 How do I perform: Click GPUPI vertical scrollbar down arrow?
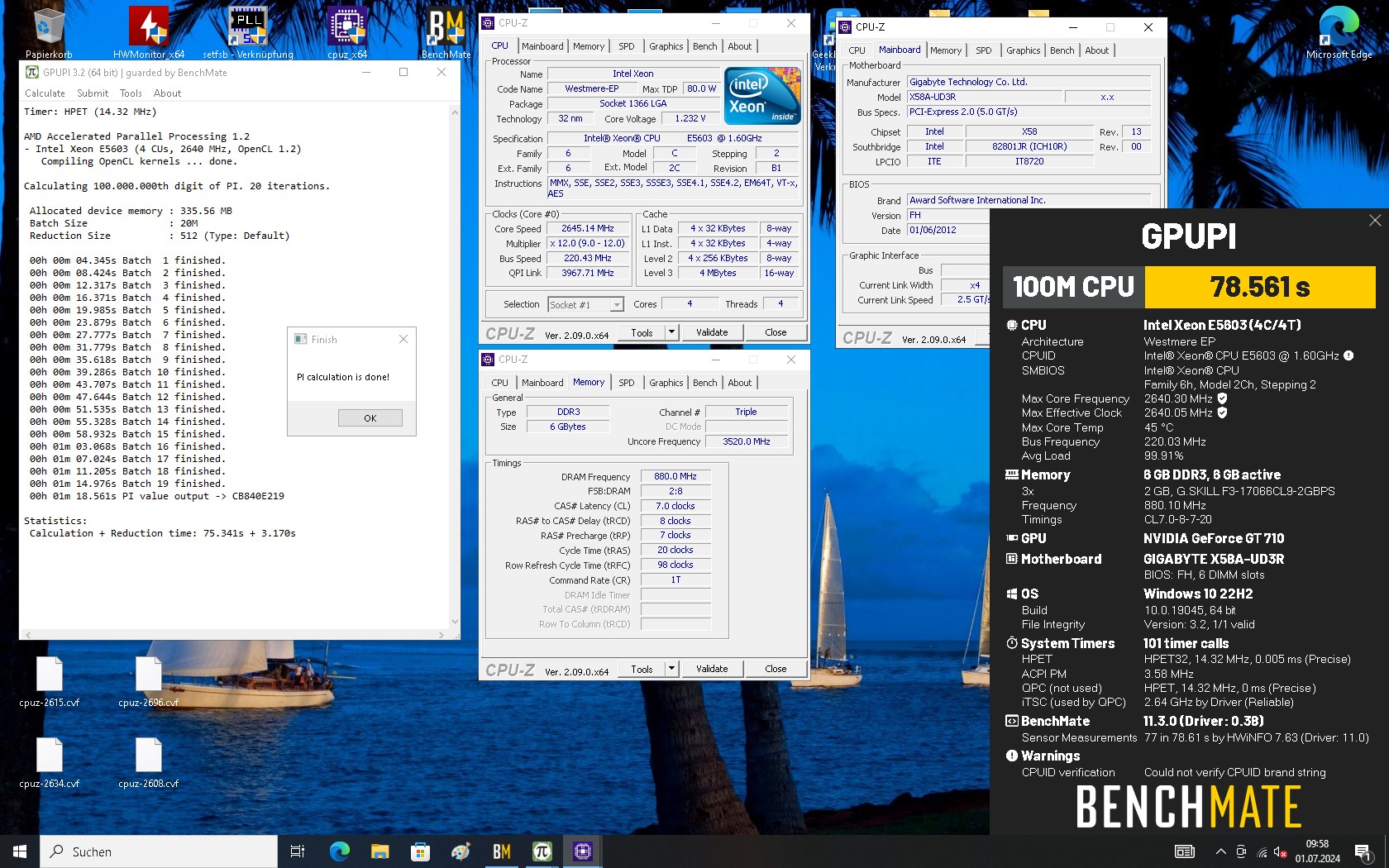[455, 622]
